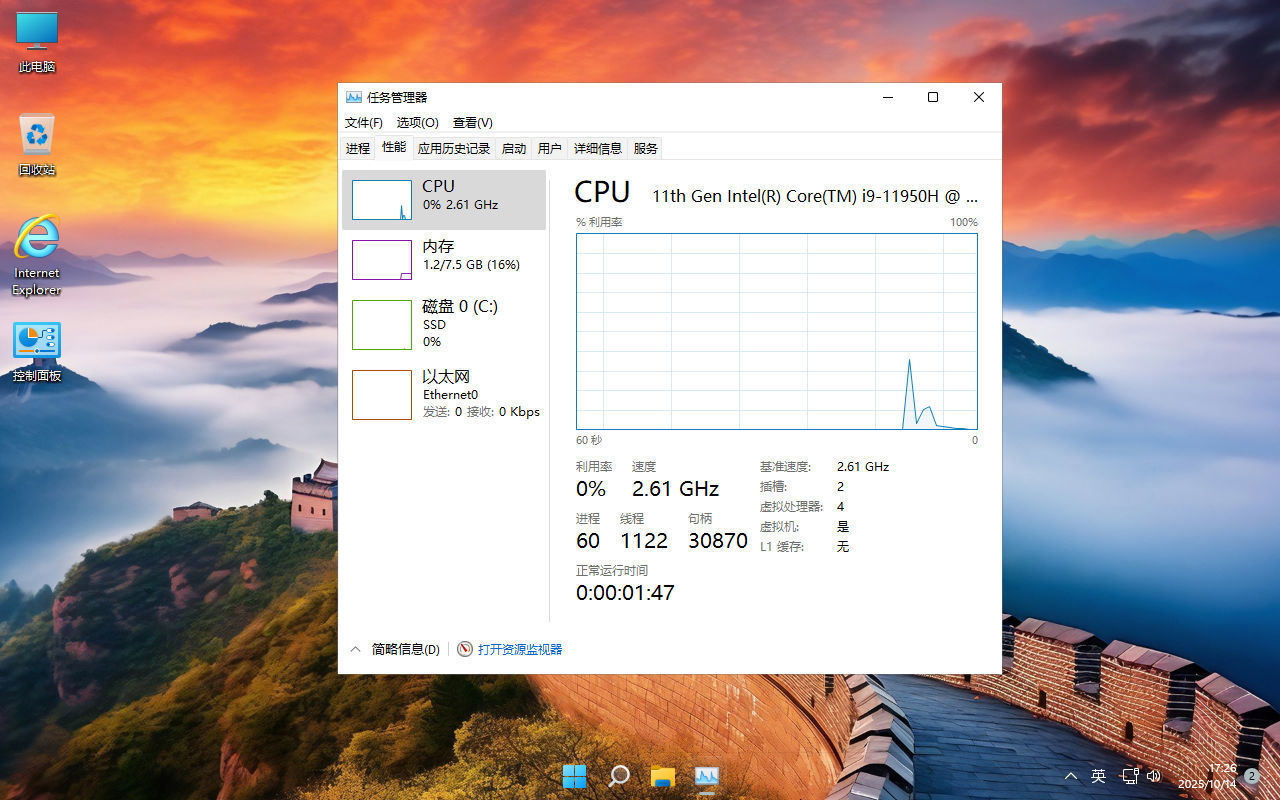
Task: Collapse the details with 简略信息(D) chevron
Action: pyautogui.click(x=356, y=649)
